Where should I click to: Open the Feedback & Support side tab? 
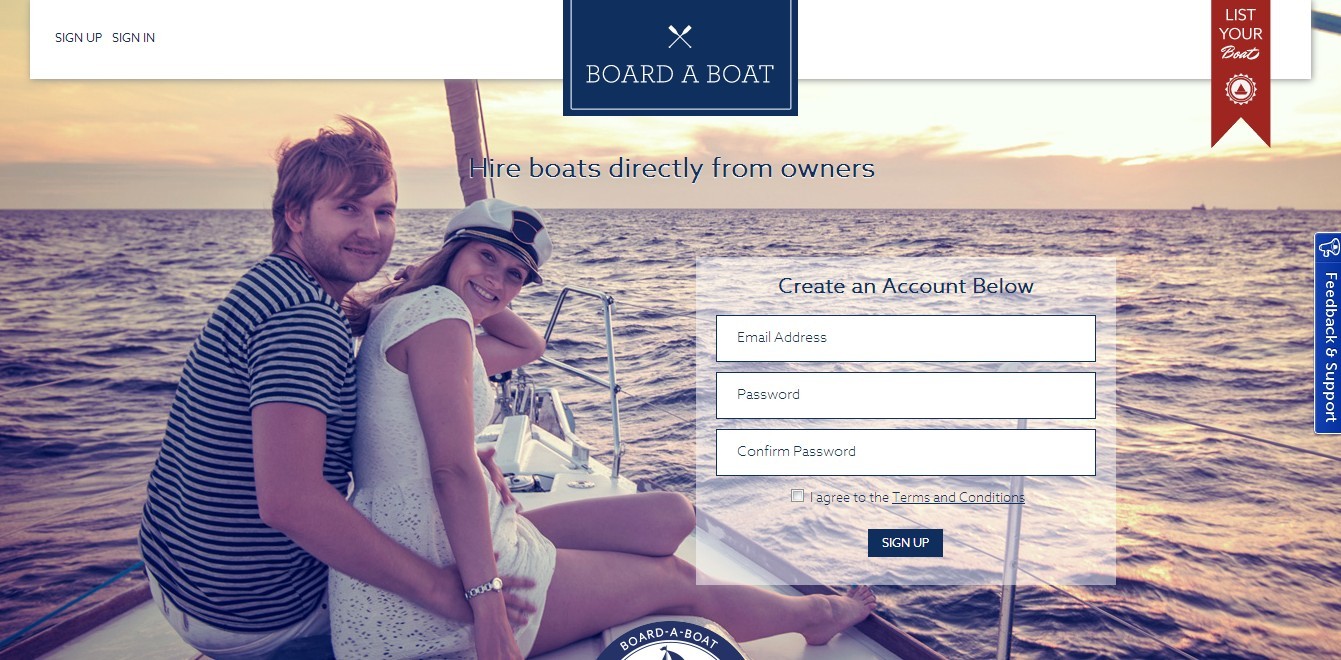(x=1328, y=333)
